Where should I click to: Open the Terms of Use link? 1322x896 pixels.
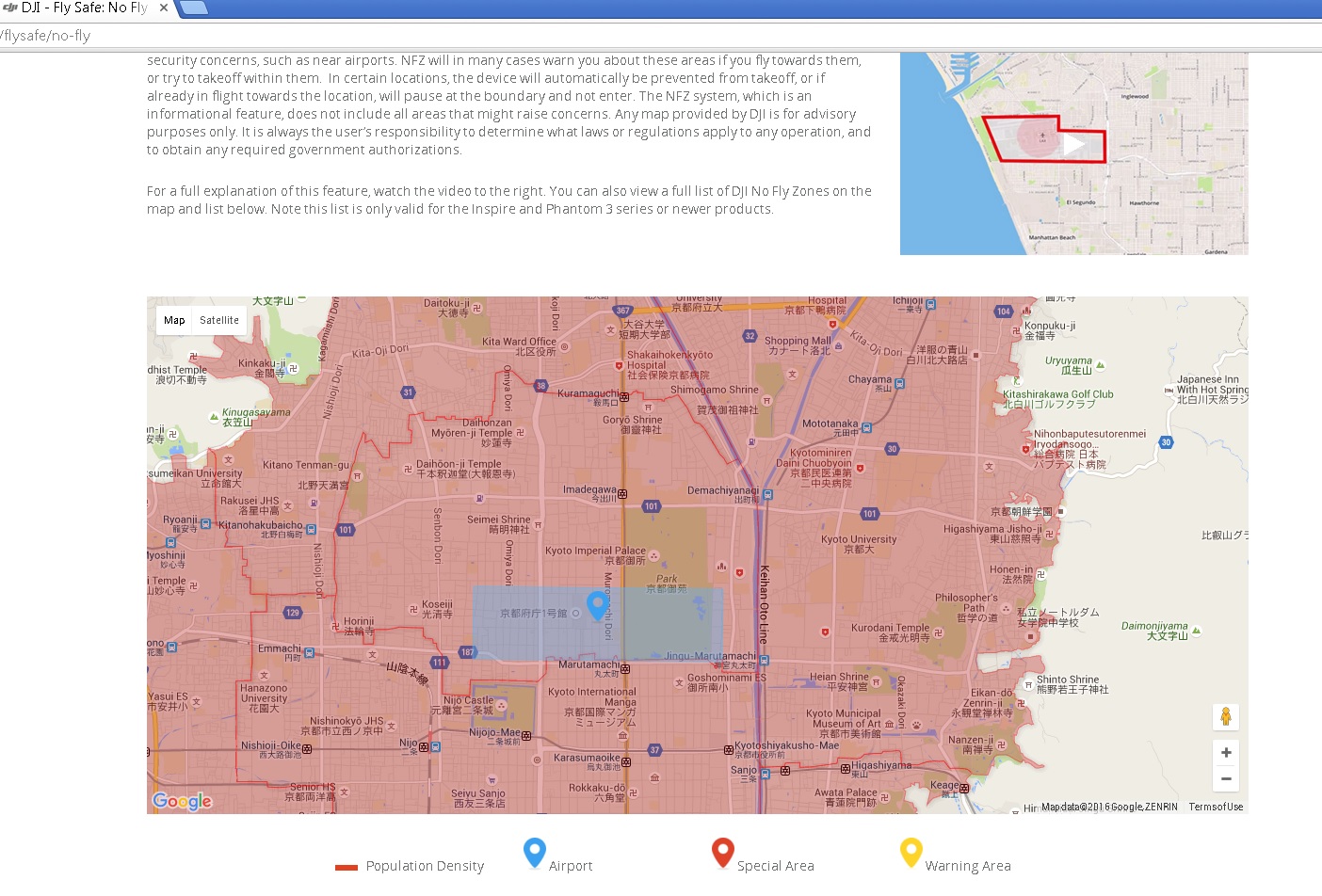tap(1216, 807)
